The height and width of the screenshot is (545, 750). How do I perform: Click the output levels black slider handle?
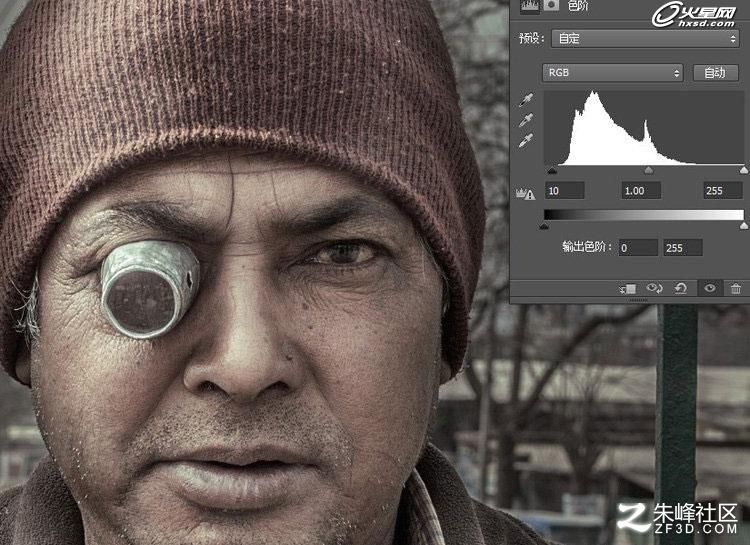pyautogui.click(x=544, y=226)
